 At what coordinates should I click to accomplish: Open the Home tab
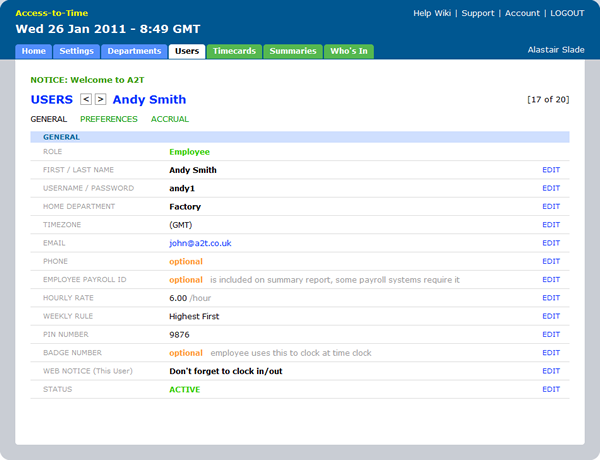[34, 51]
